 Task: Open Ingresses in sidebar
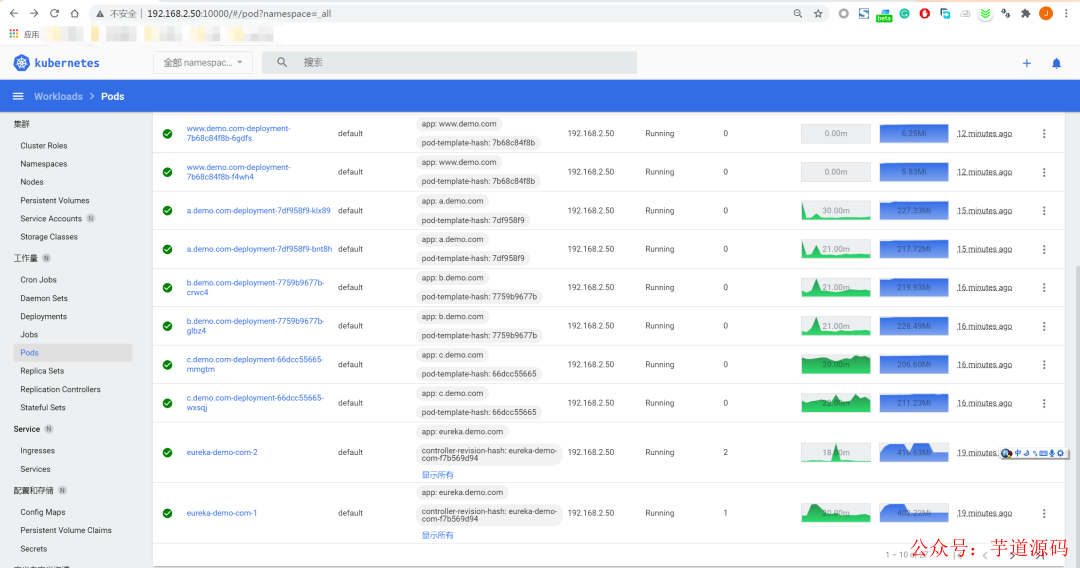pyautogui.click(x=37, y=451)
